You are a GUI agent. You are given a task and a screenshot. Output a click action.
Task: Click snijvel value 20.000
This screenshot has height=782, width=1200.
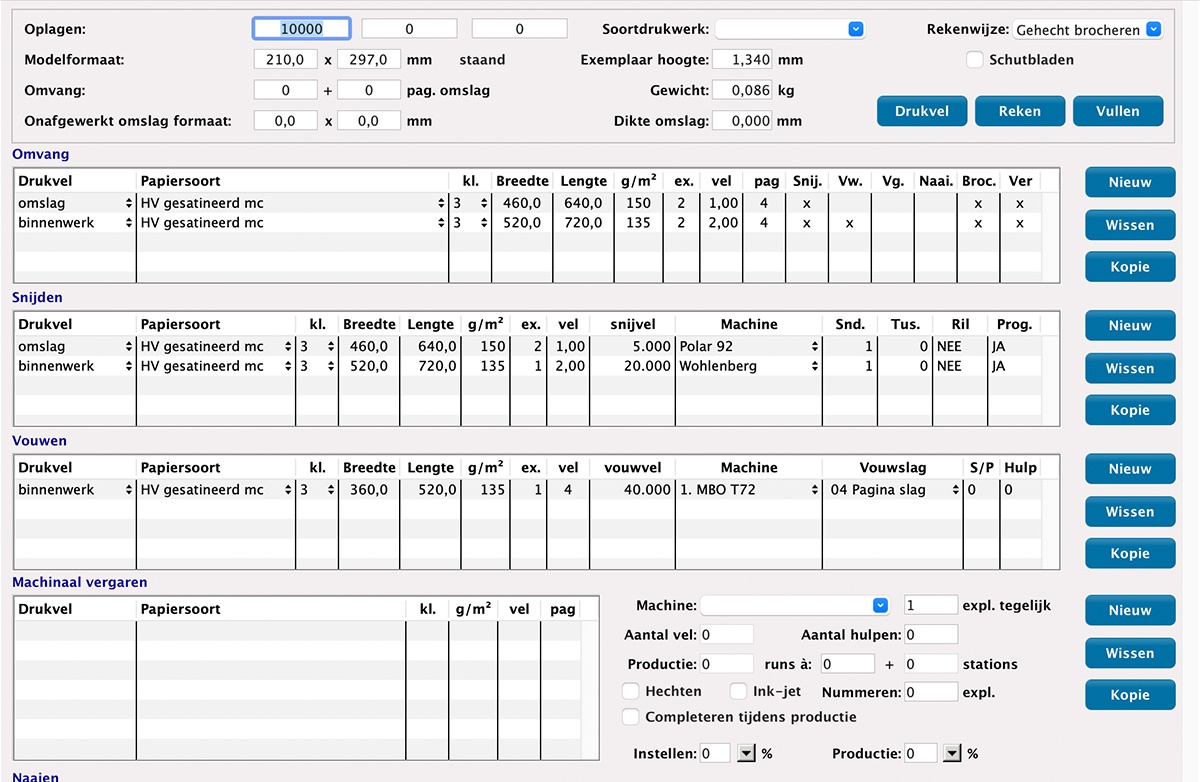click(649, 366)
